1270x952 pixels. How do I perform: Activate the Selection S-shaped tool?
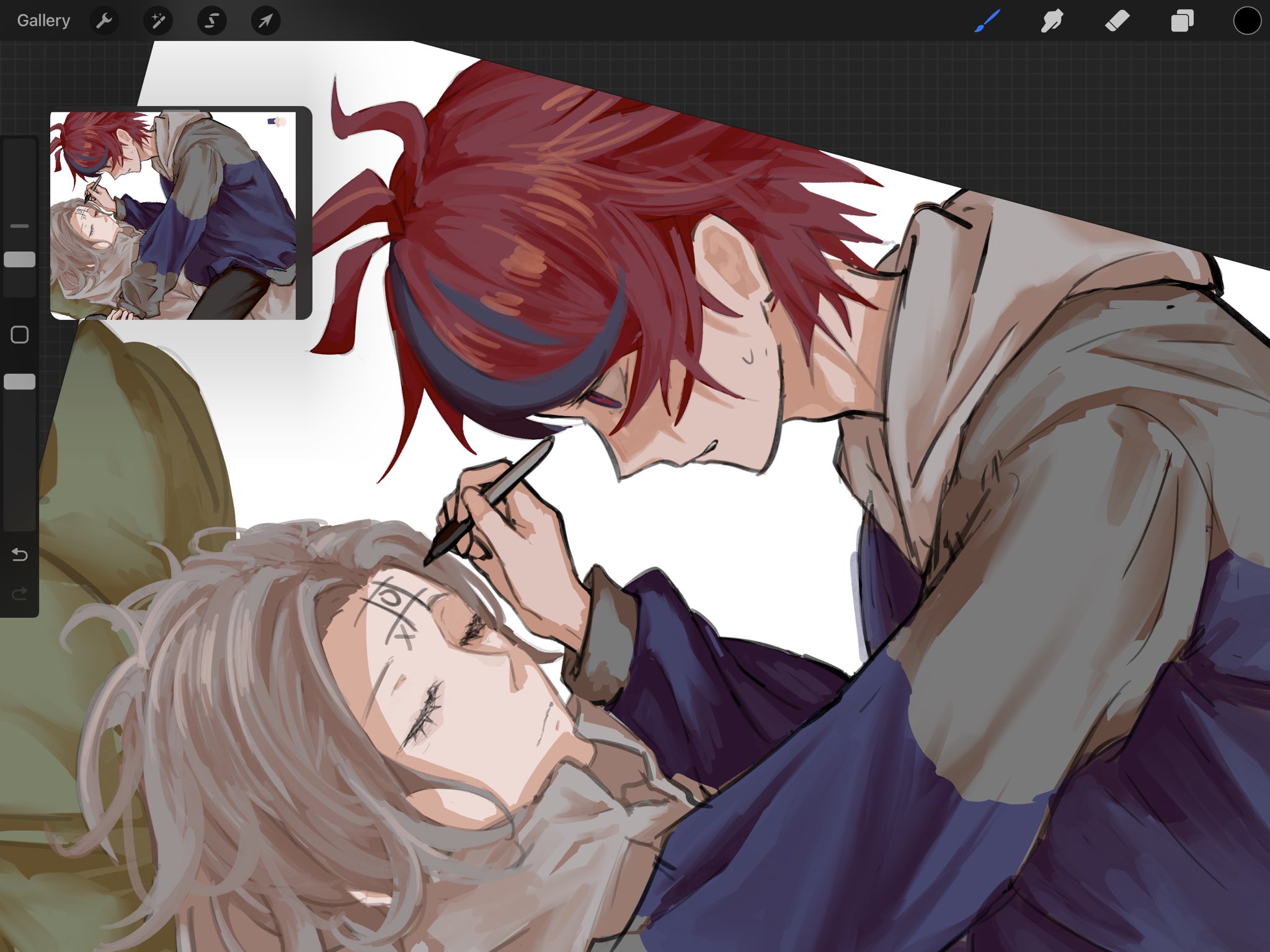click(x=211, y=21)
